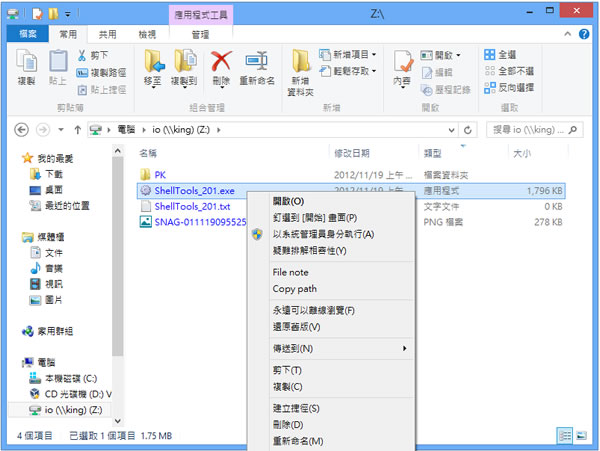Click History (歷程記錄) in the ribbon
Image resolution: width=600 pixels, height=451 pixels.
pyautogui.click(x=446, y=90)
